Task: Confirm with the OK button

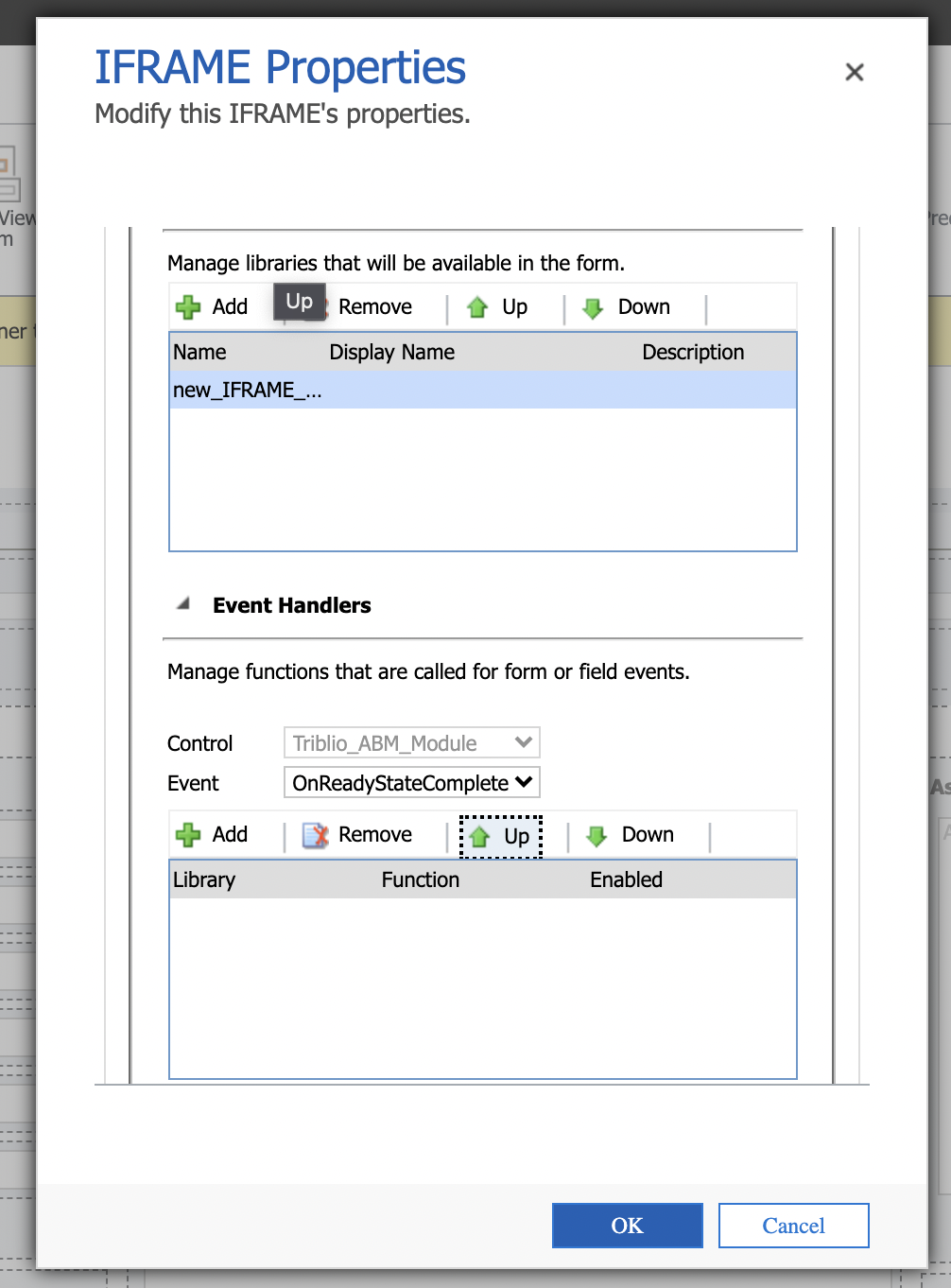Action: click(x=628, y=1226)
